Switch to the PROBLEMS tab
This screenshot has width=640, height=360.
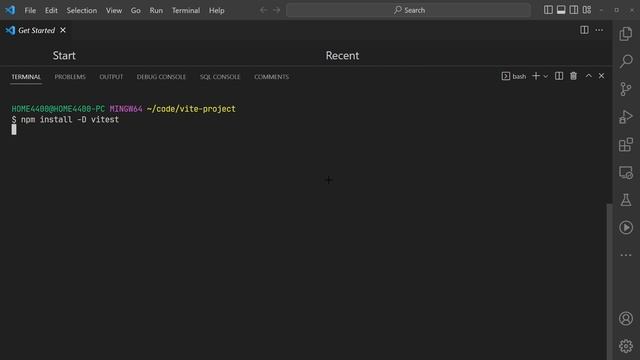click(70, 77)
